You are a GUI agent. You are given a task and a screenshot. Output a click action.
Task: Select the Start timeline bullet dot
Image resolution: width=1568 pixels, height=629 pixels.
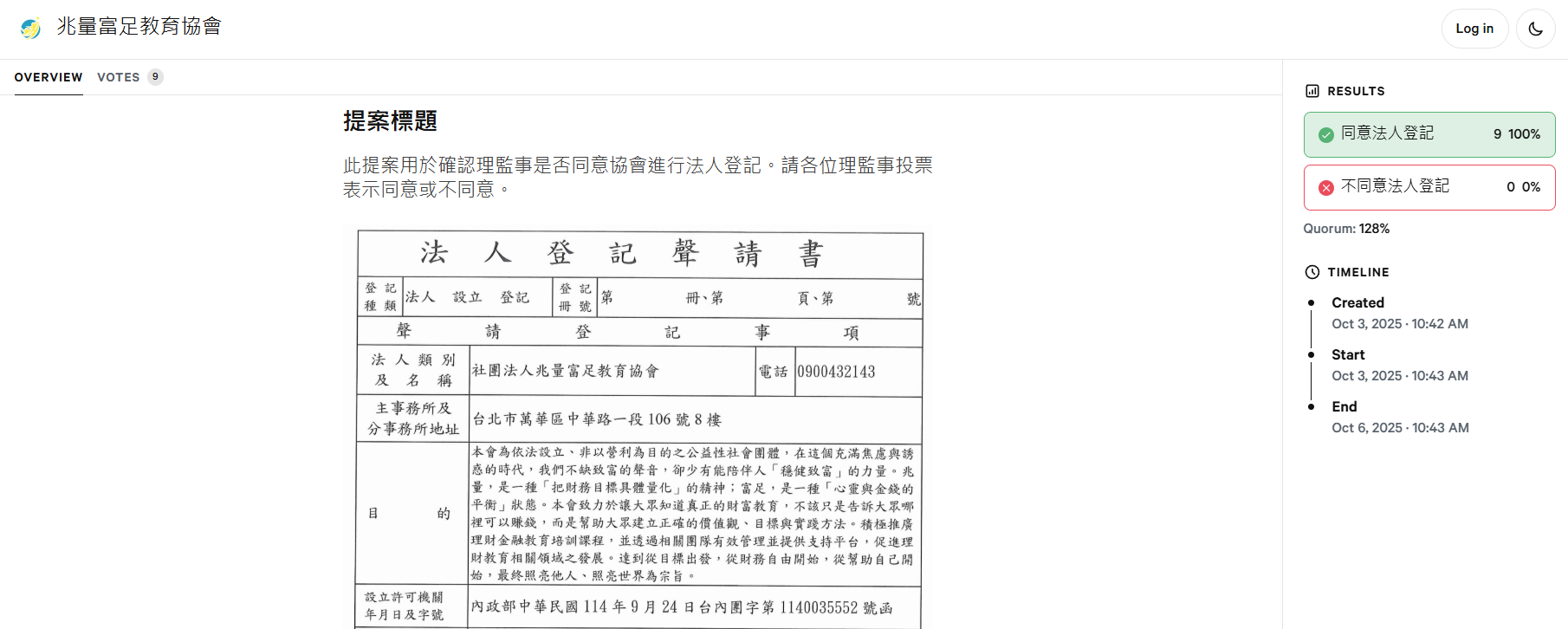(x=1311, y=355)
